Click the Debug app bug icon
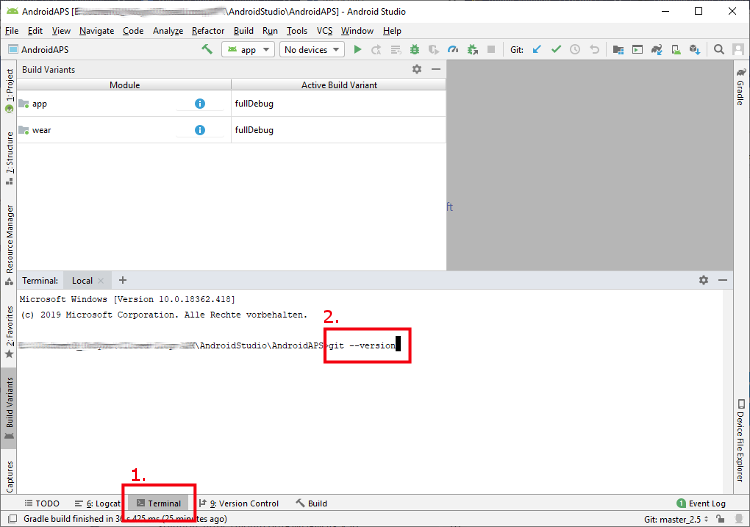Screen dimensions: 750x527 pyautogui.click(x=415, y=49)
